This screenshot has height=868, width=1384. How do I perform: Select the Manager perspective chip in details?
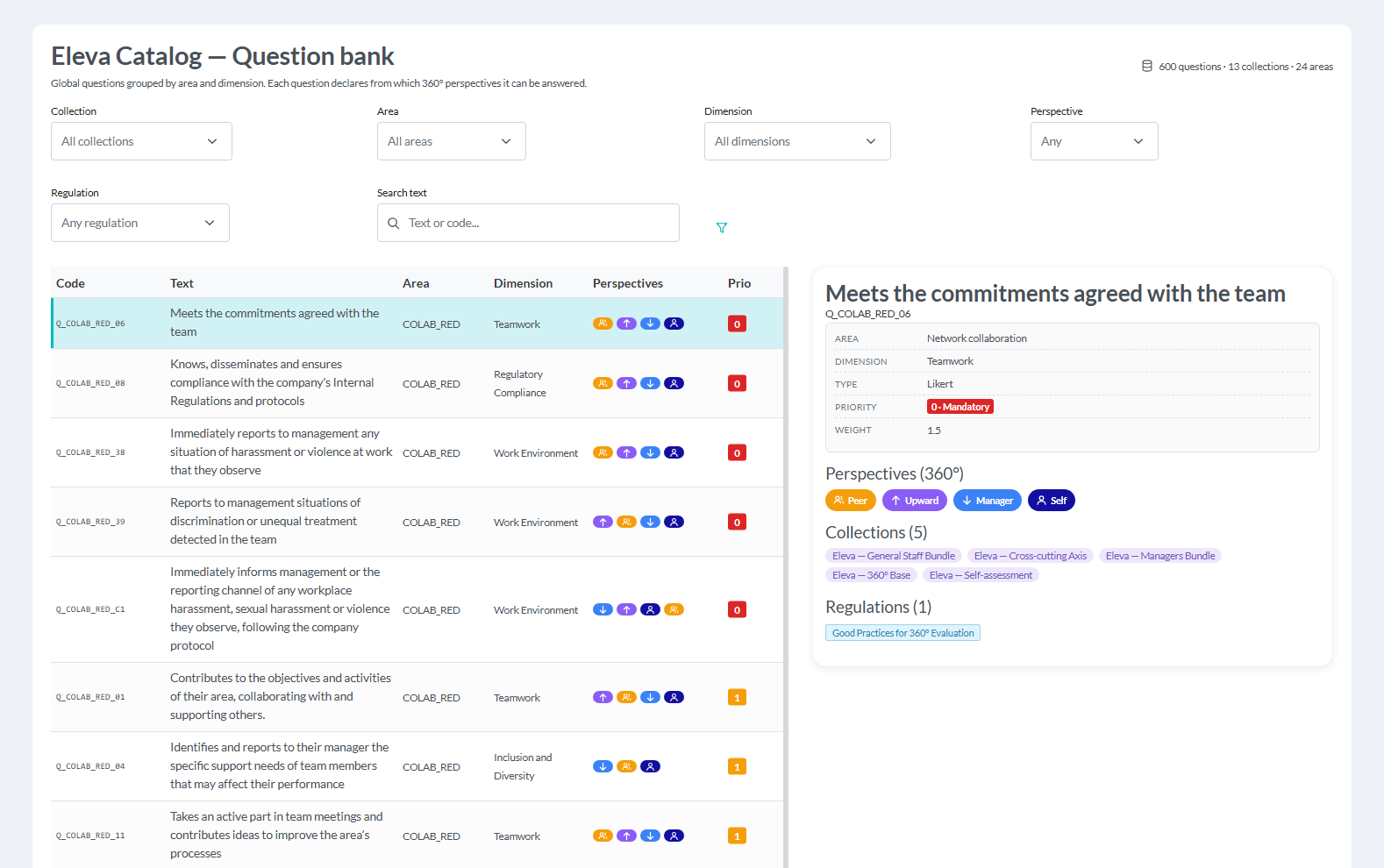point(988,501)
